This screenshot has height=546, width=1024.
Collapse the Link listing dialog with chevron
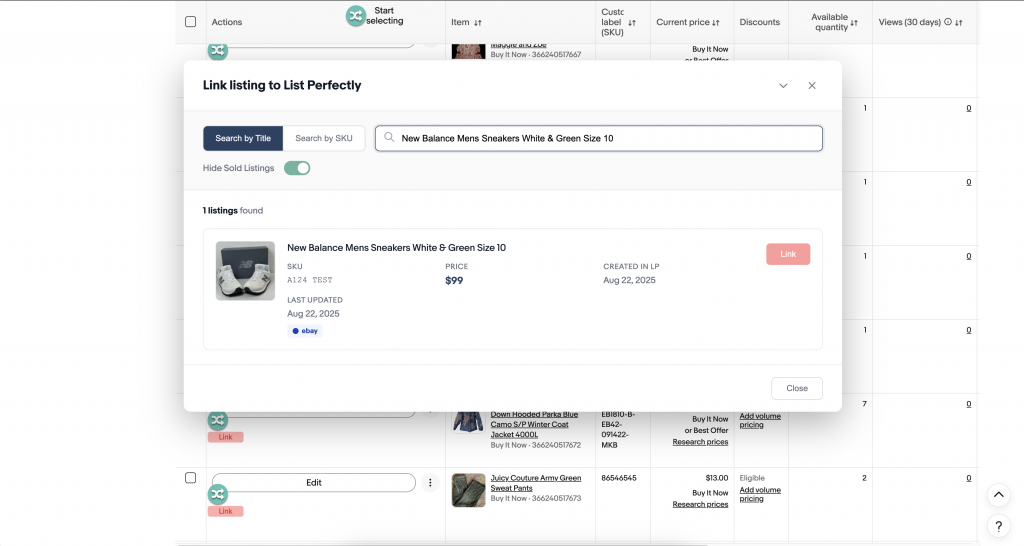pyautogui.click(x=783, y=86)
